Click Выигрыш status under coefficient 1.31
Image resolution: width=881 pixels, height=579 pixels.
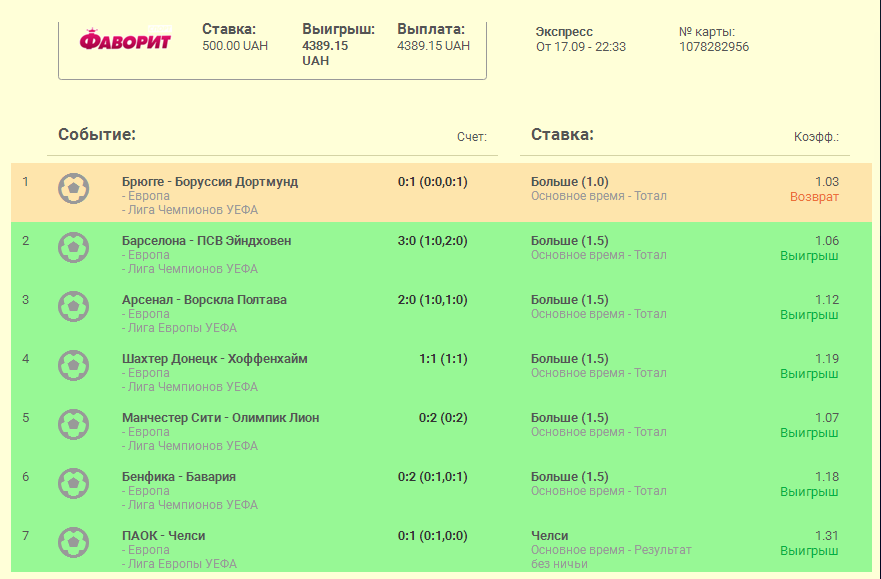tap(809, 551)
